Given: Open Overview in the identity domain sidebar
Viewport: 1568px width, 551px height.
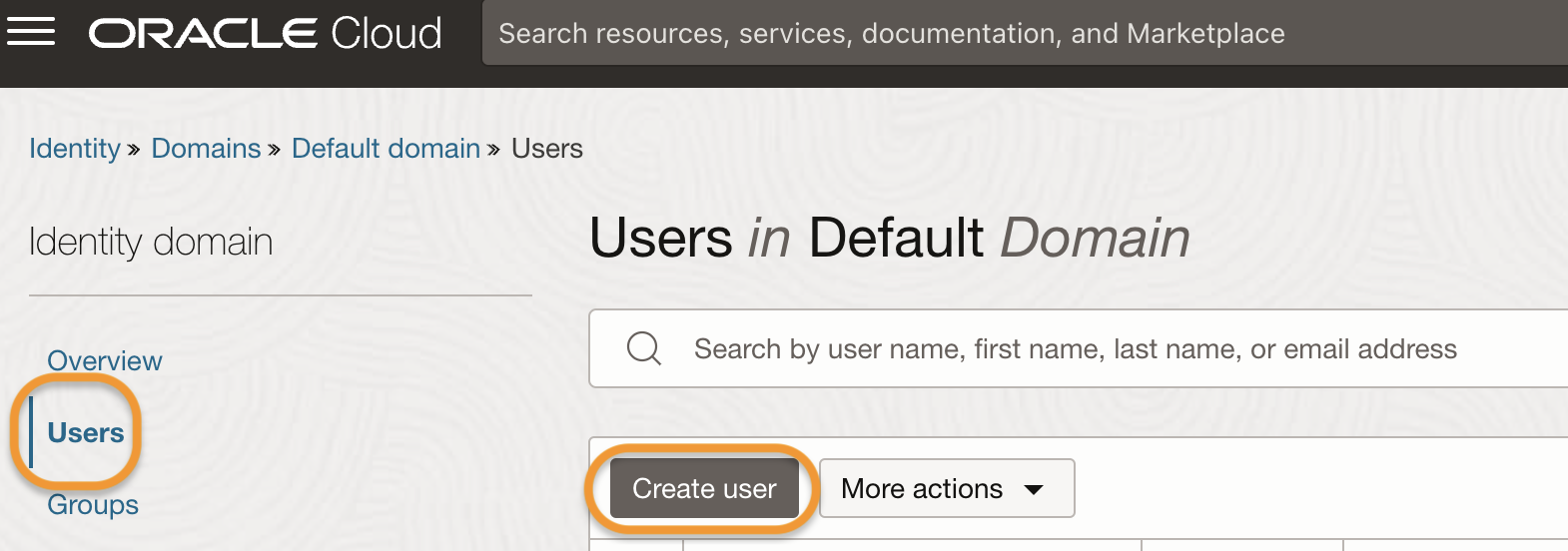Looking at the screenshot, I should click(x=105, y=360).
